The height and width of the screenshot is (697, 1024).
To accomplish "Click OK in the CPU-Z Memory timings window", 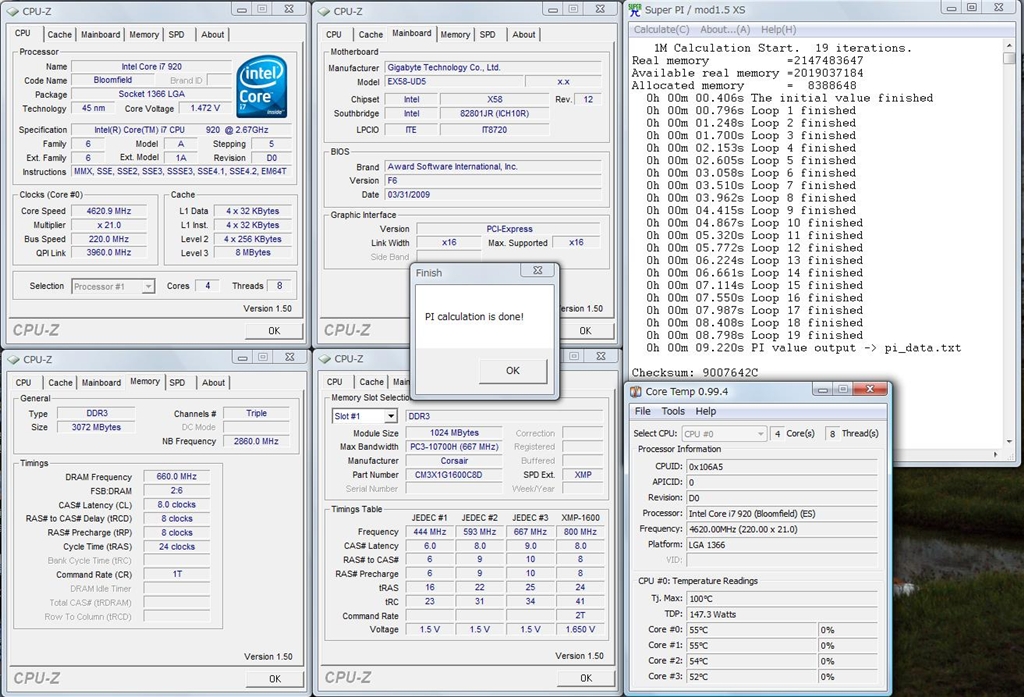I will pos(274,678).
